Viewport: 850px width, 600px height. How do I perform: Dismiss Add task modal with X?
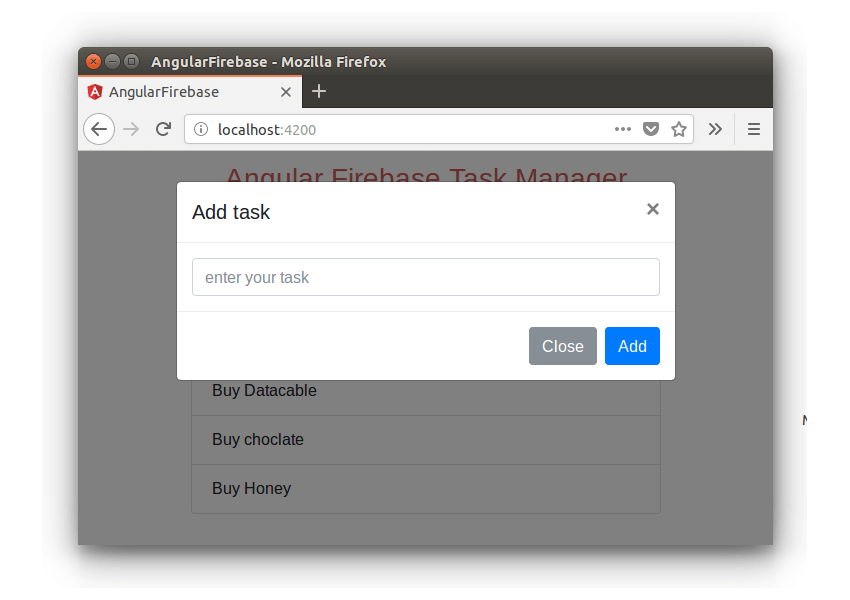click(653, 209)
